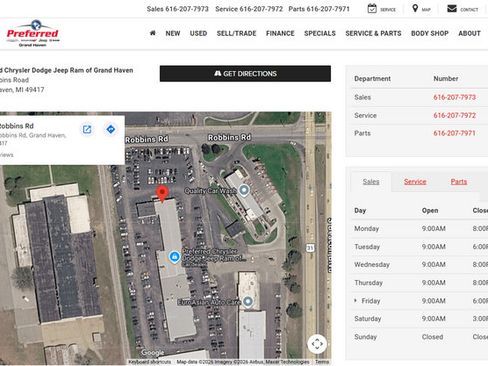The width and height of the screenshot is (488, 366).
Task: Open the SERVICE & PARTS menu
Action: pyautogui.click(x=373, y=33)
